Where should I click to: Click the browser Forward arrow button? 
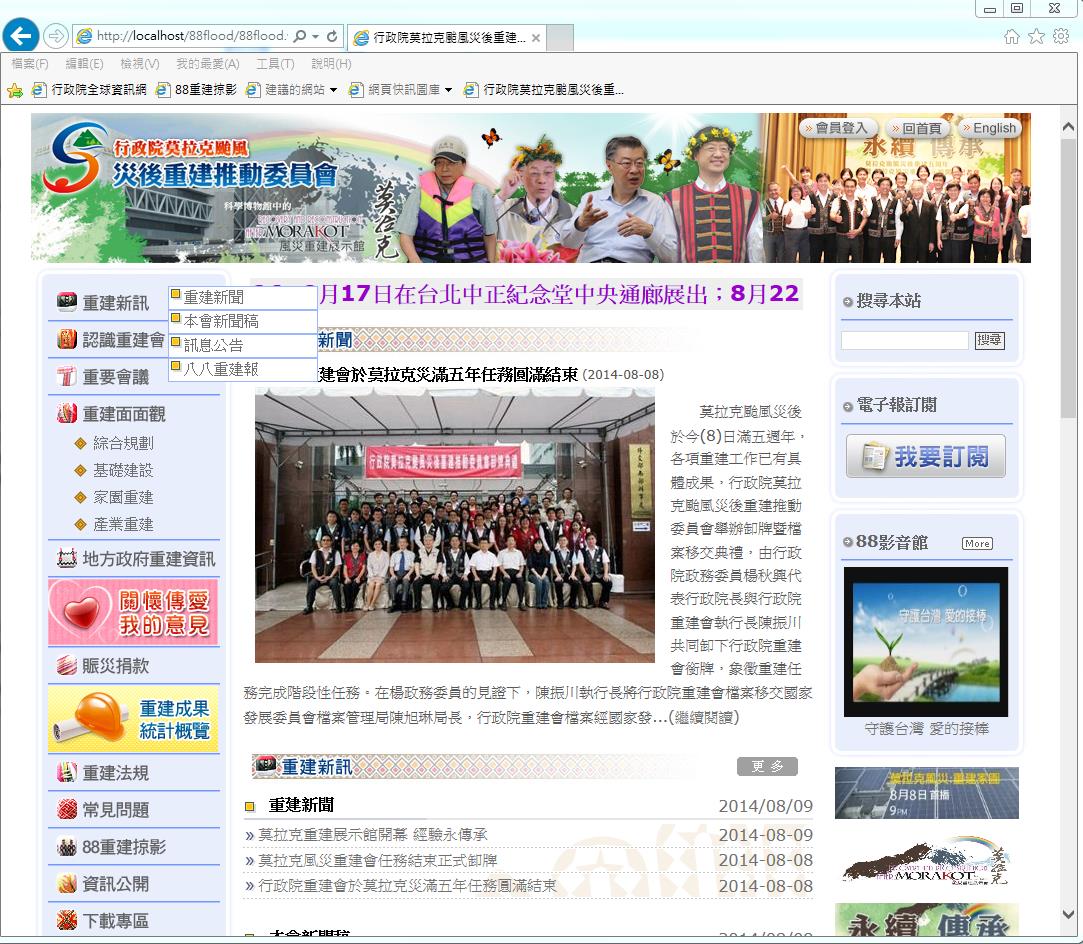pos(55,35)
